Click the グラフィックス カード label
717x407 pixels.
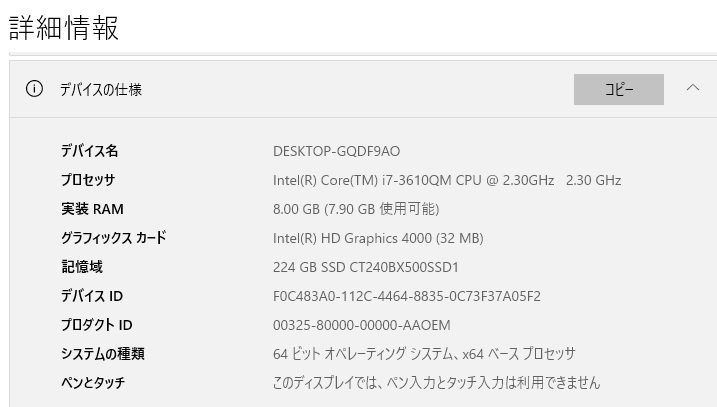[x=113, y=238]
